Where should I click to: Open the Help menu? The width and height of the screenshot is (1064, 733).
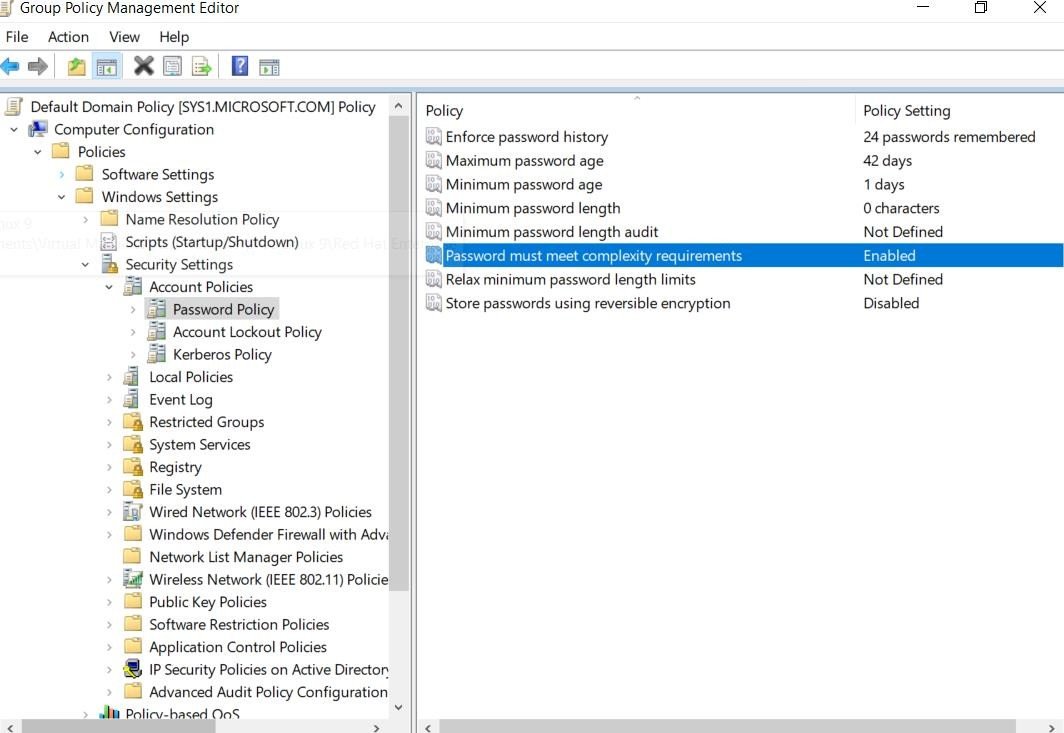pos(174,37)
